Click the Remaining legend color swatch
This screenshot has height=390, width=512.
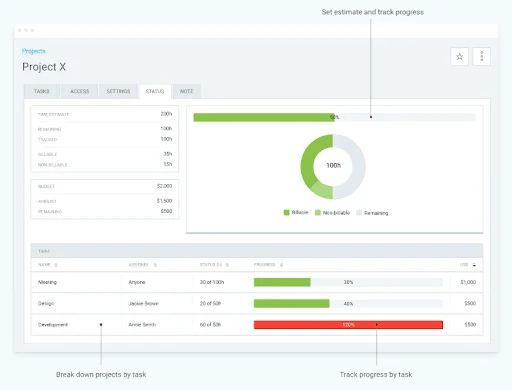point(359,213)
